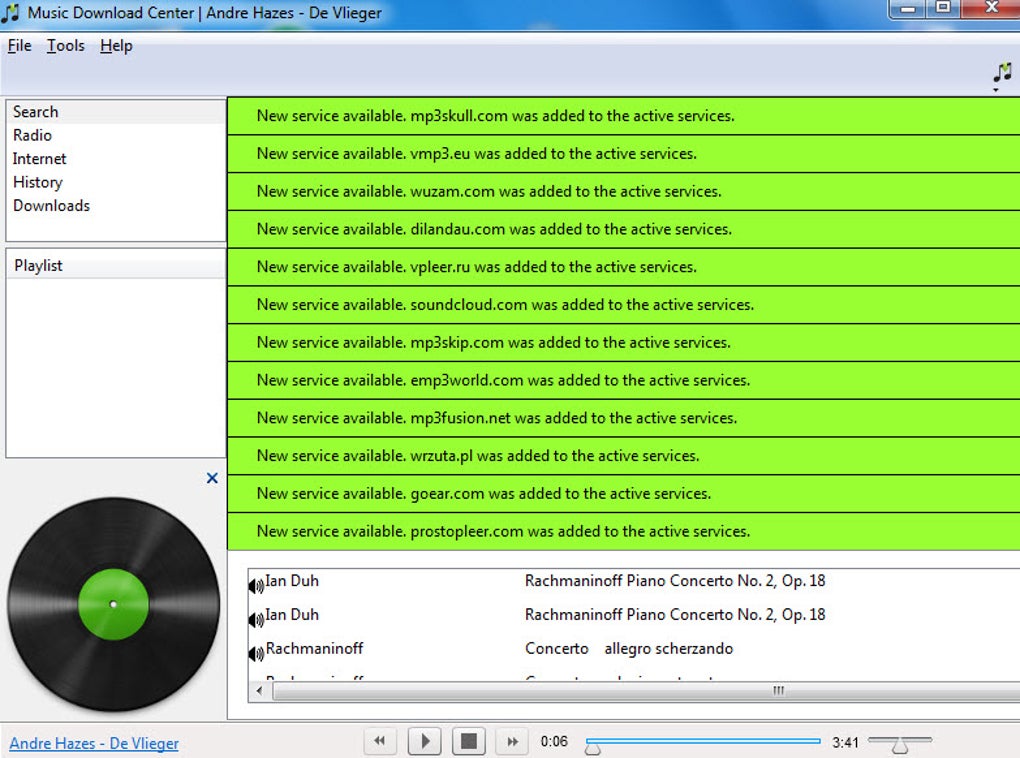
Task: Click speaker icon on first Ian Duh row
Action: pyautogui.click(x=256, y=586)
